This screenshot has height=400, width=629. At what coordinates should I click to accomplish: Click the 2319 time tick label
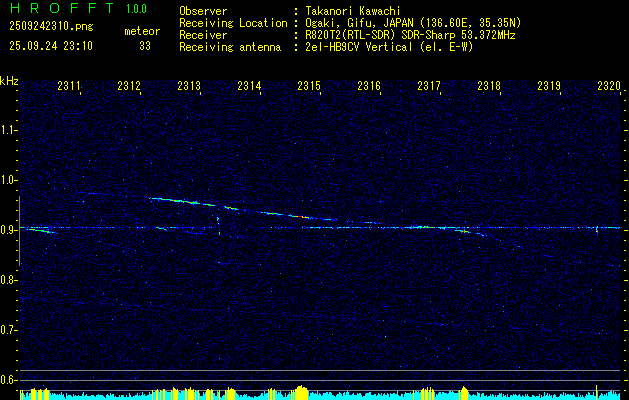point(549,86)
